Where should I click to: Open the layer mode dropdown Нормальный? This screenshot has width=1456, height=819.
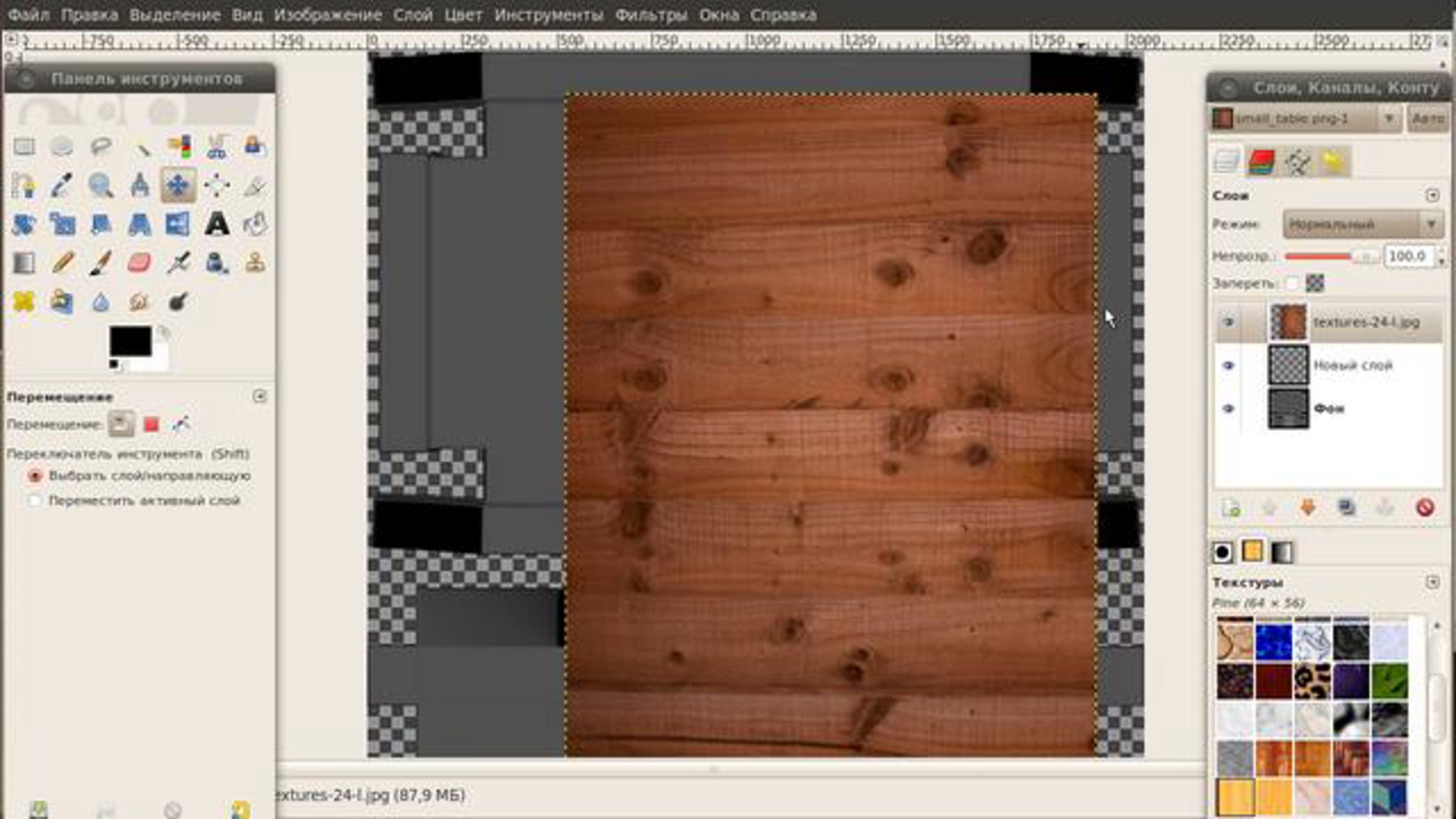[x=1362, y=225]
